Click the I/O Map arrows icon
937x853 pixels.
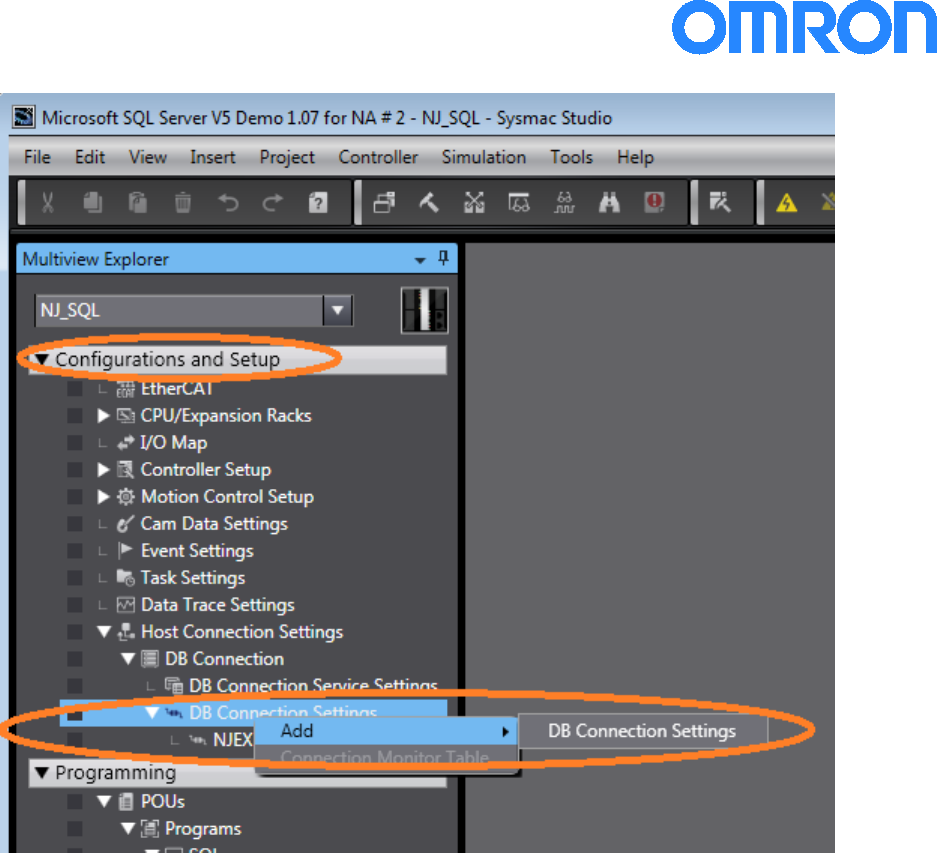pos(125,443)
